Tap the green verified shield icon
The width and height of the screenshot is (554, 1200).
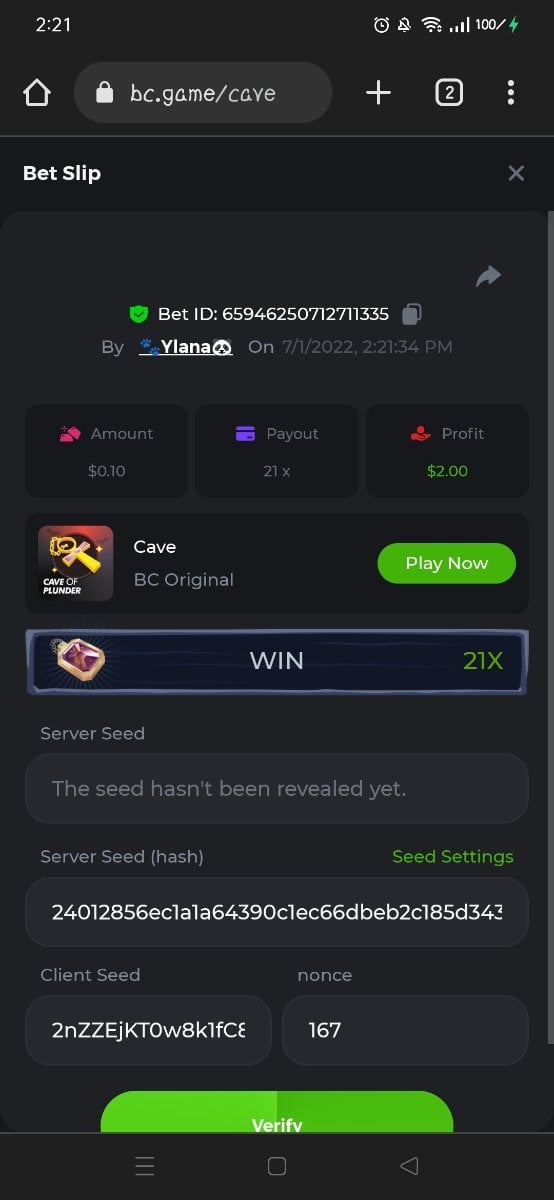(139, 314)
